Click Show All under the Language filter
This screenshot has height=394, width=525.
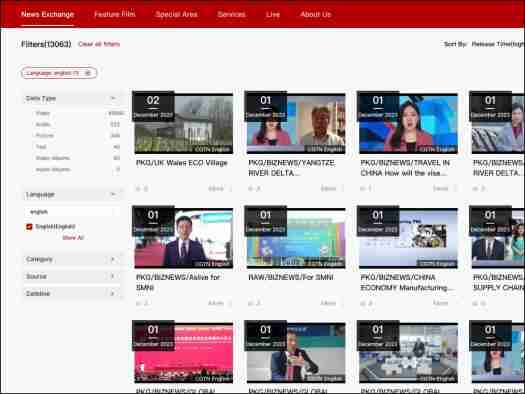[73, 238]
